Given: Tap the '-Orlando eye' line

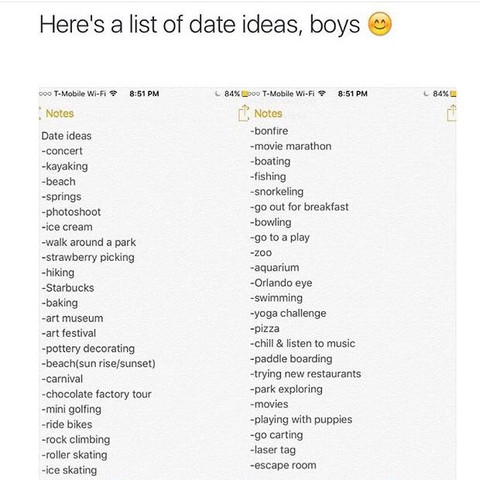Looking at the screenshot, I should [x=281, y=283].
